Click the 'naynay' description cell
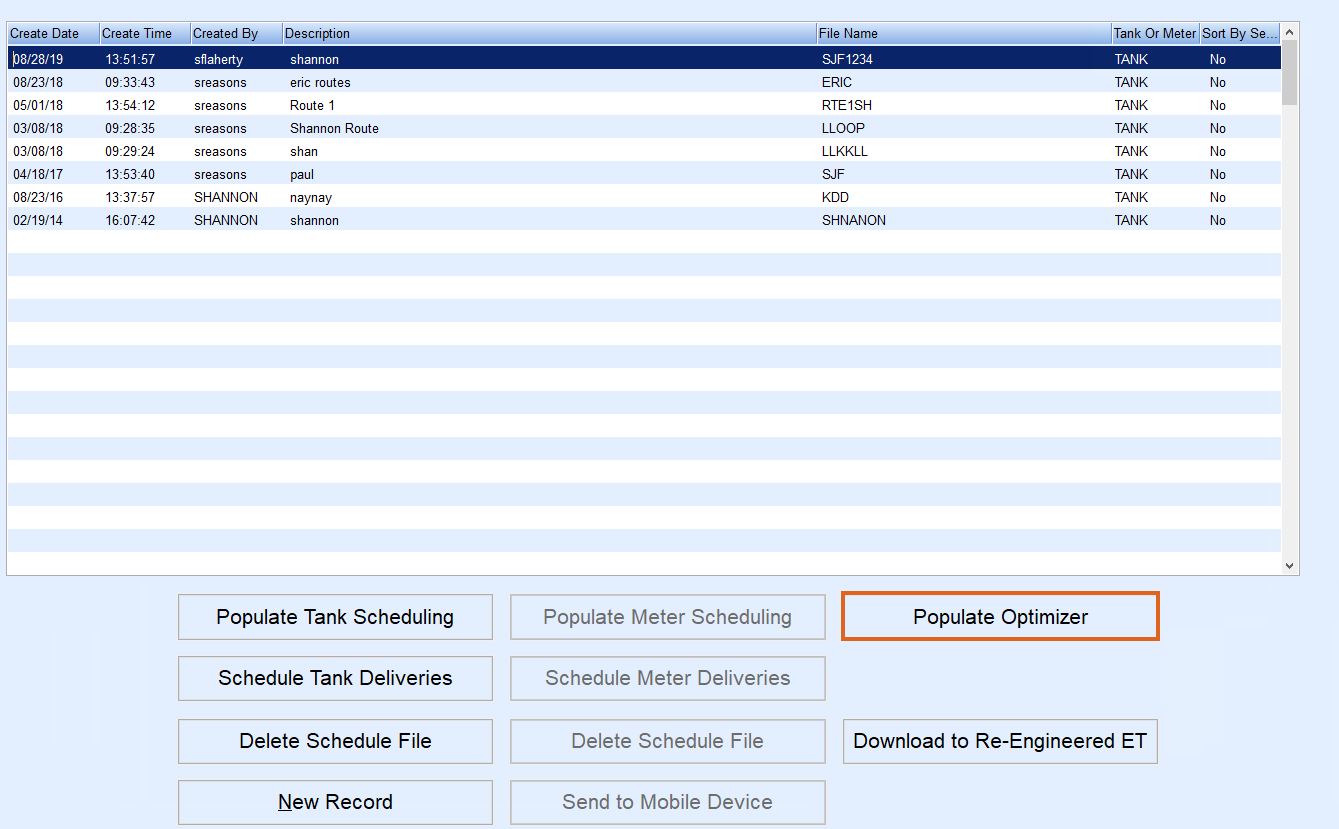The image size is (1339, 829). (311, 197)
